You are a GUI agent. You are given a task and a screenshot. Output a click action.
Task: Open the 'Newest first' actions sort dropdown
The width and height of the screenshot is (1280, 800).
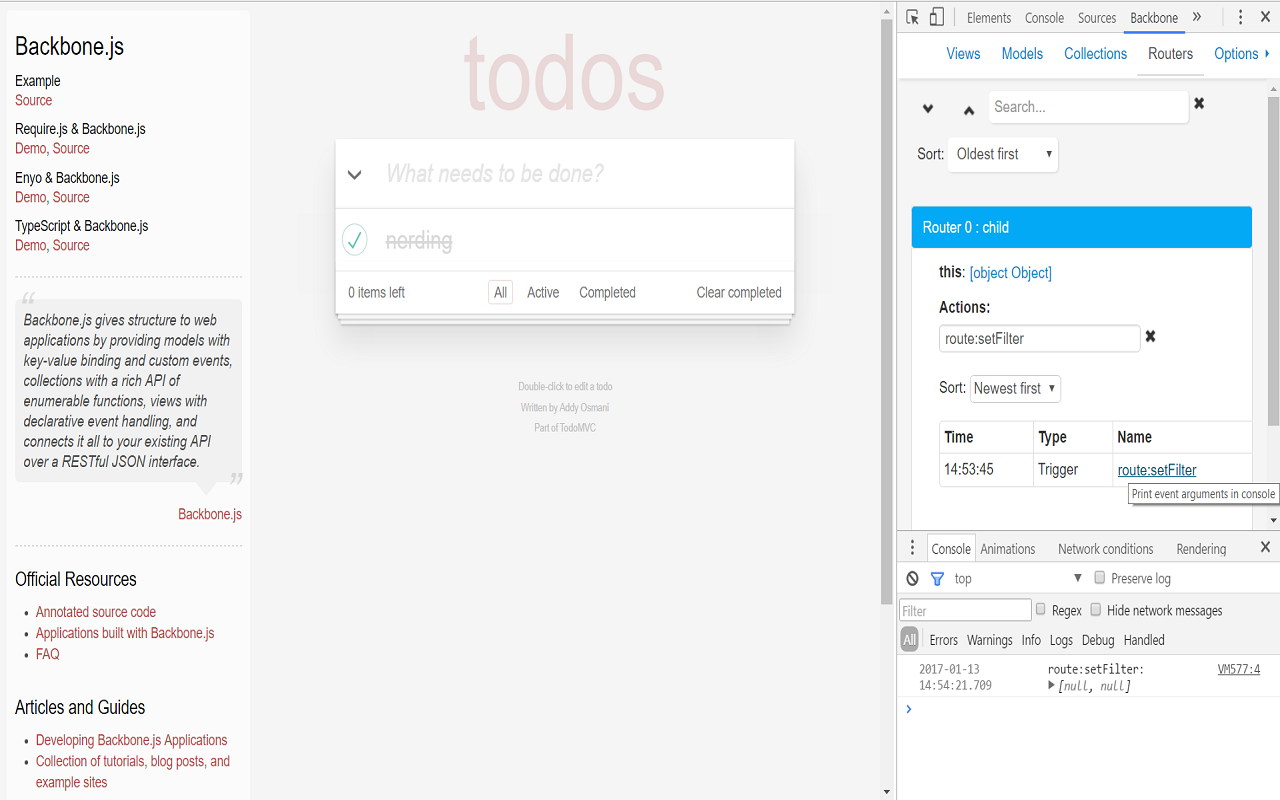1015,388
